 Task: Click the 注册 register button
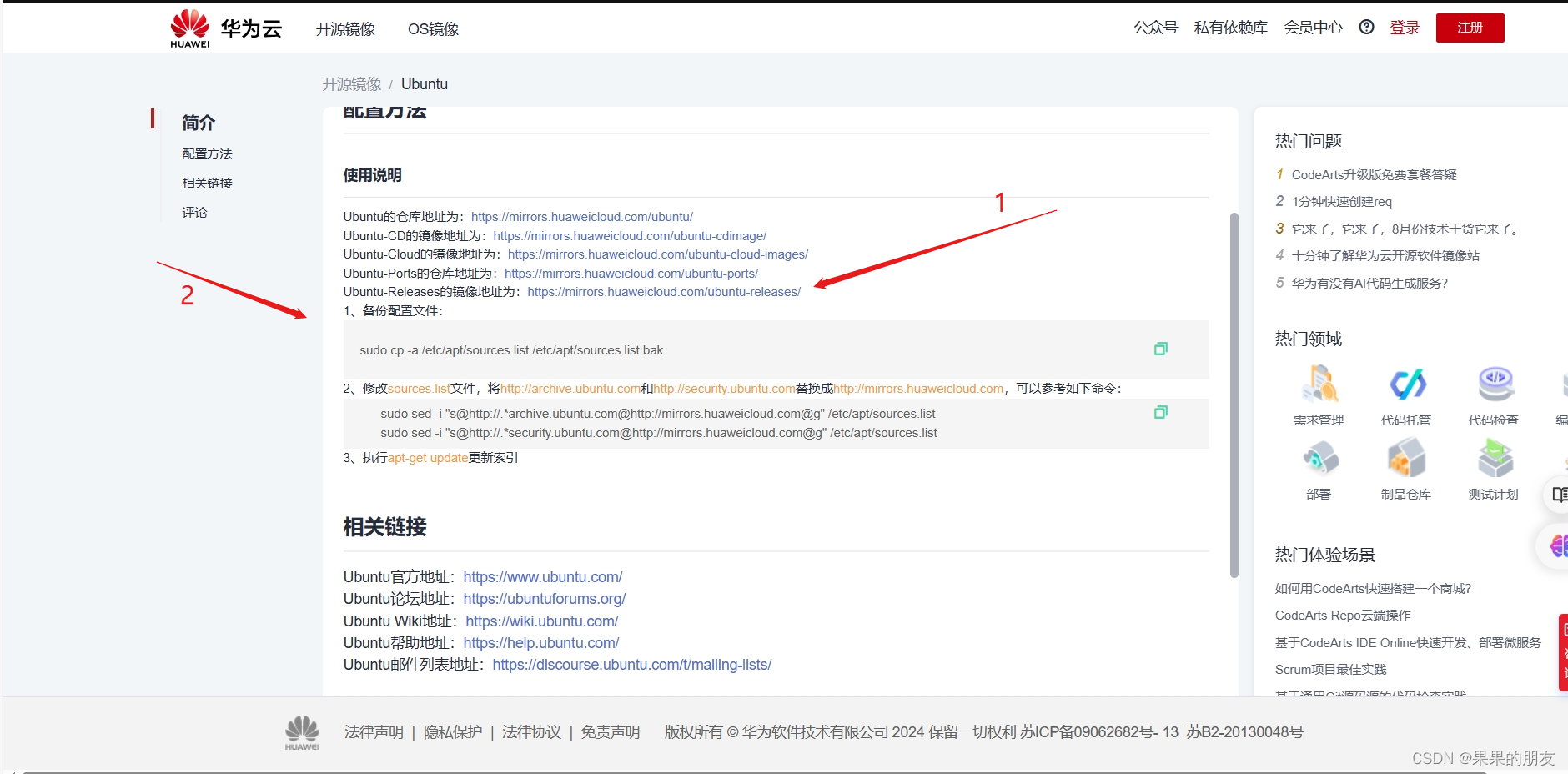tap(1470, 27)
